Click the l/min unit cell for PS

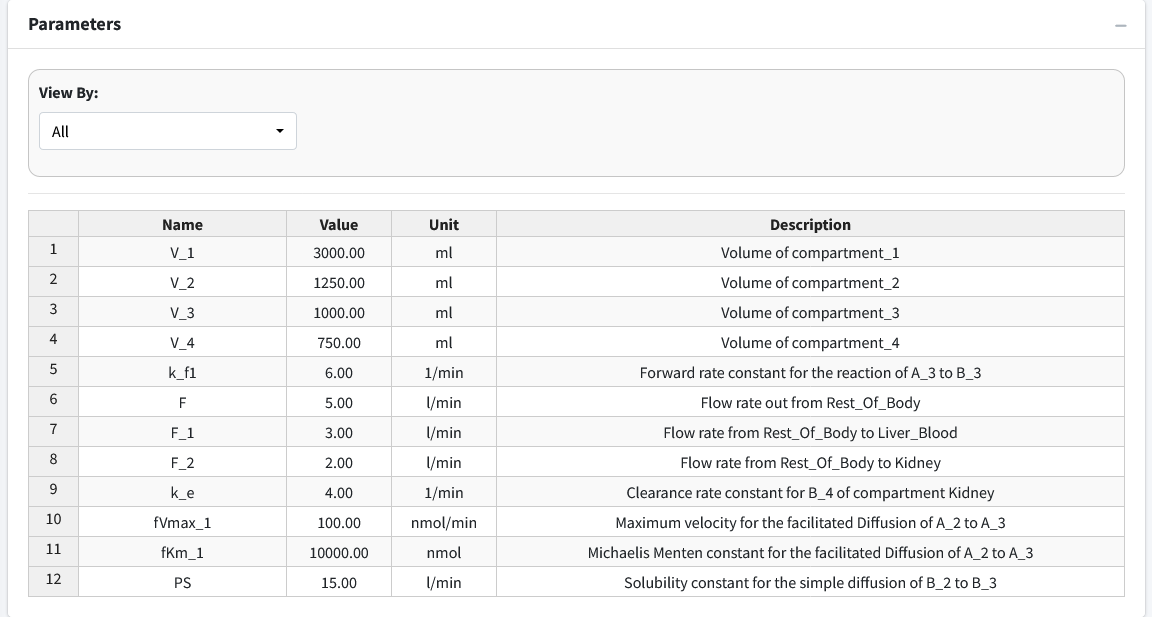(x=444, y=582)
